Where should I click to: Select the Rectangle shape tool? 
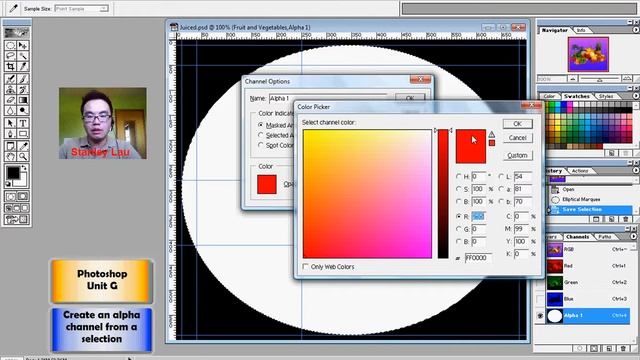[23, 133]
